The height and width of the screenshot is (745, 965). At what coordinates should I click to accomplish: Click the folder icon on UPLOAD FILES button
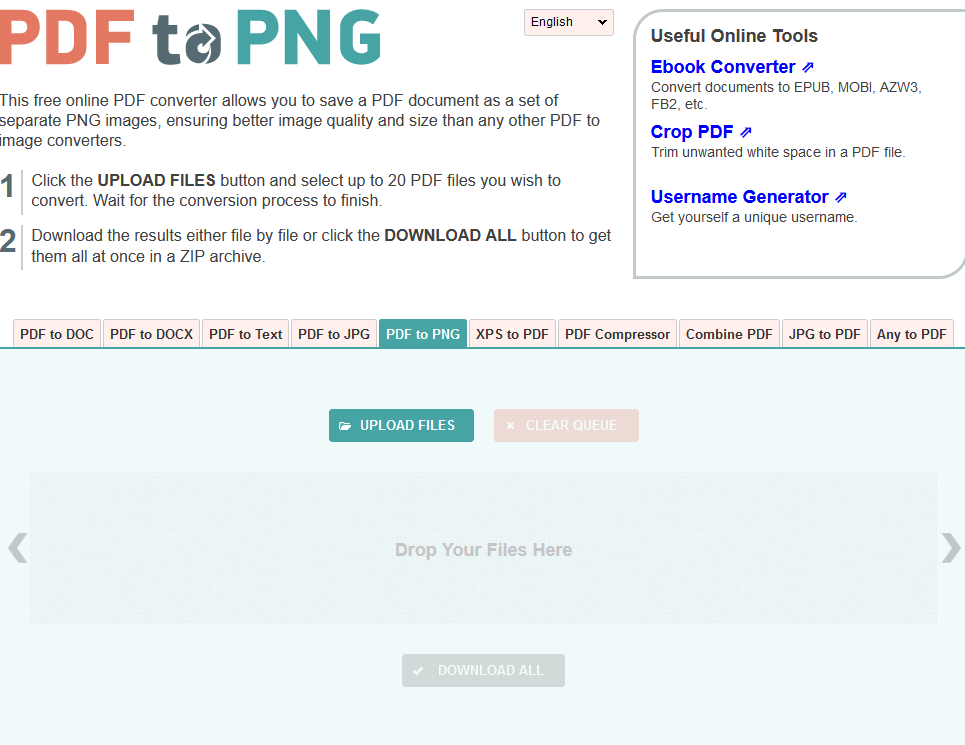[345, 425]
